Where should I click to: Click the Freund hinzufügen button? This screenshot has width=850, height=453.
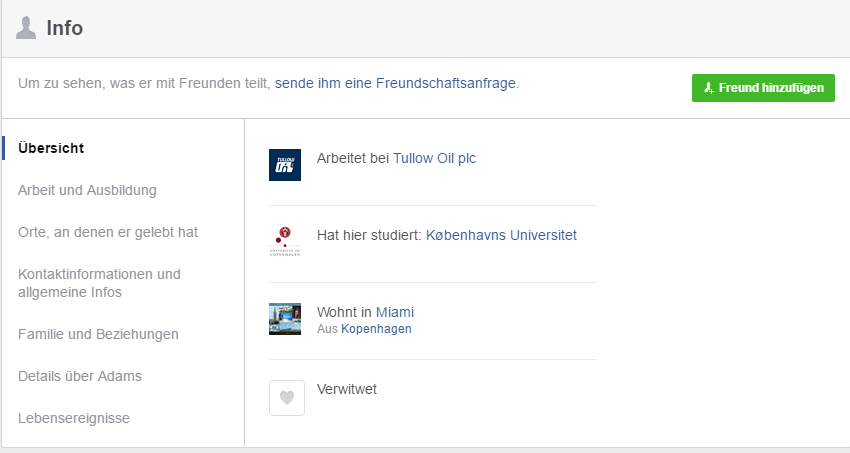(x=763, y=88)
